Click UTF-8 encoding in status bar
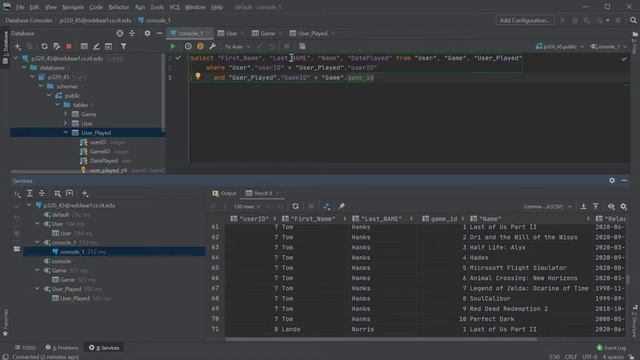Image resolution: width=640 pixels, height=360 pixels. tap(589, 357)
